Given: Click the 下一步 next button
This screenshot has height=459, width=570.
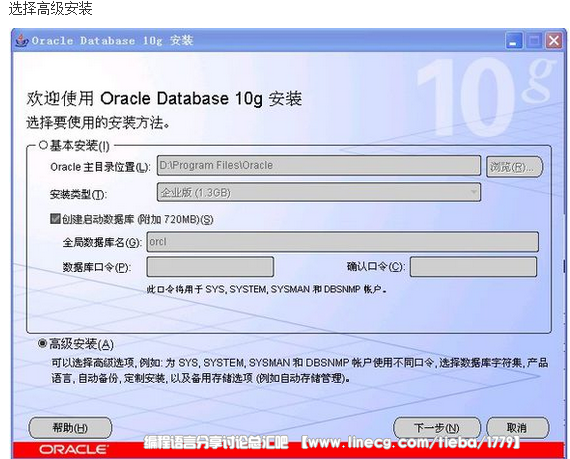Looking at the screenshot, I should click(x=437, y=428).
